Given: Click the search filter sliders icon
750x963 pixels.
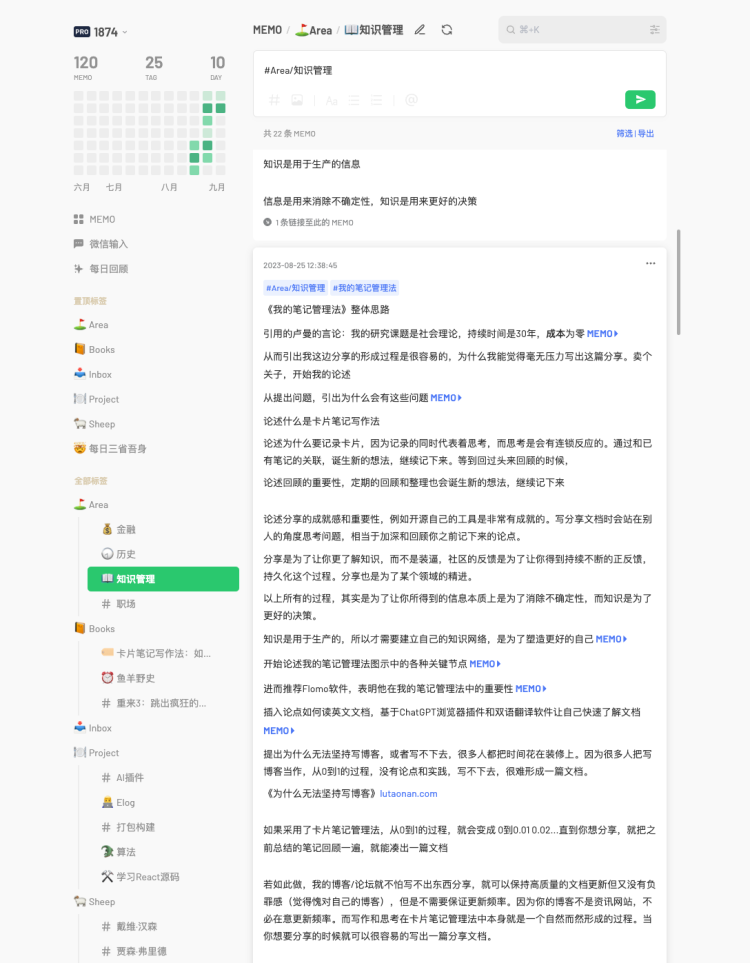Looking at the screenshot, I should click(x=654, y=29).
